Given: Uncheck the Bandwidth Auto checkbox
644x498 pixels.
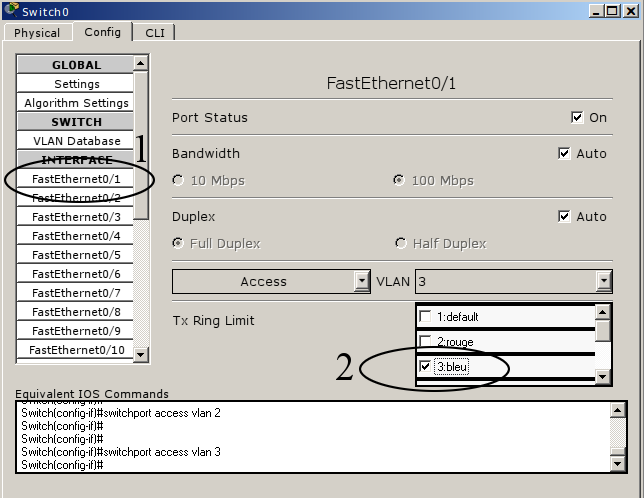Looking at the screenshot, I should (564, 154).
